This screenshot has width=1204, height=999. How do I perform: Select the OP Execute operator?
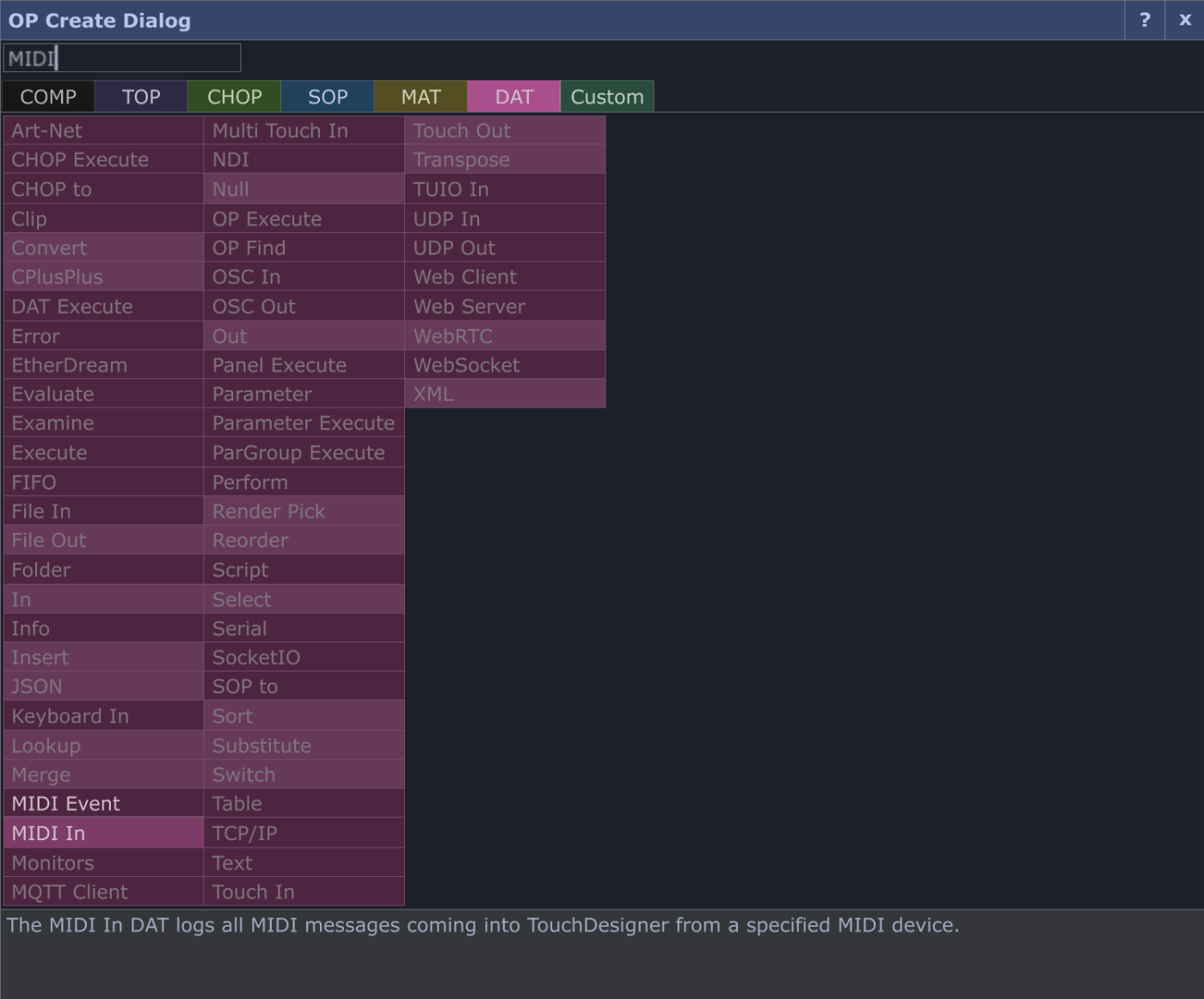304,218
